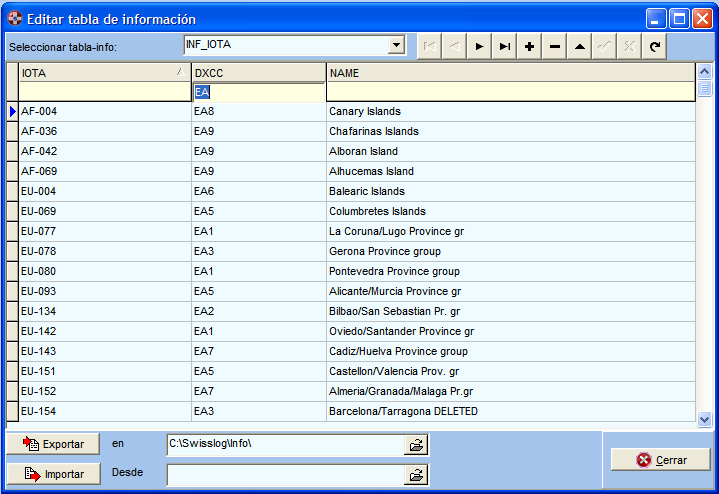This screenshot has width=719, height=494.
Task: Click the DXCC filter field containing EA
Action: 258,92
